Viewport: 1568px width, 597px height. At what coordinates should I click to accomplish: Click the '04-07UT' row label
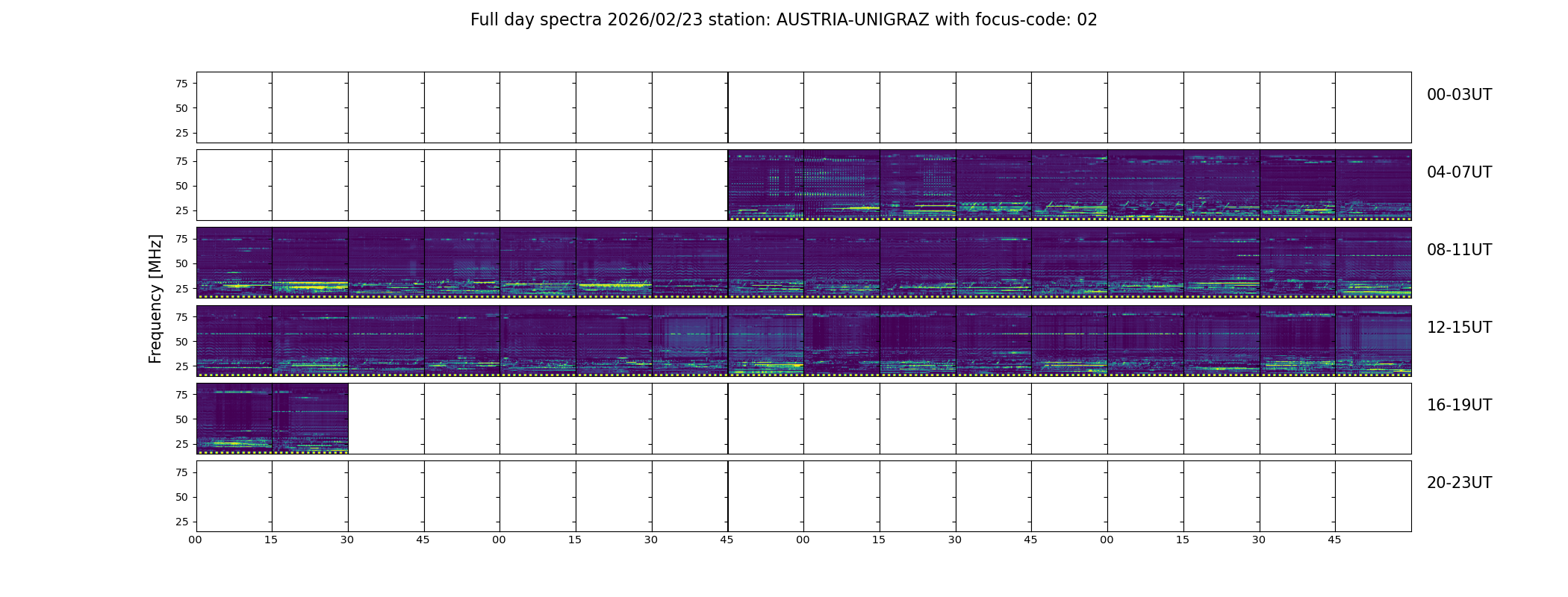[x=1459, y=172]
